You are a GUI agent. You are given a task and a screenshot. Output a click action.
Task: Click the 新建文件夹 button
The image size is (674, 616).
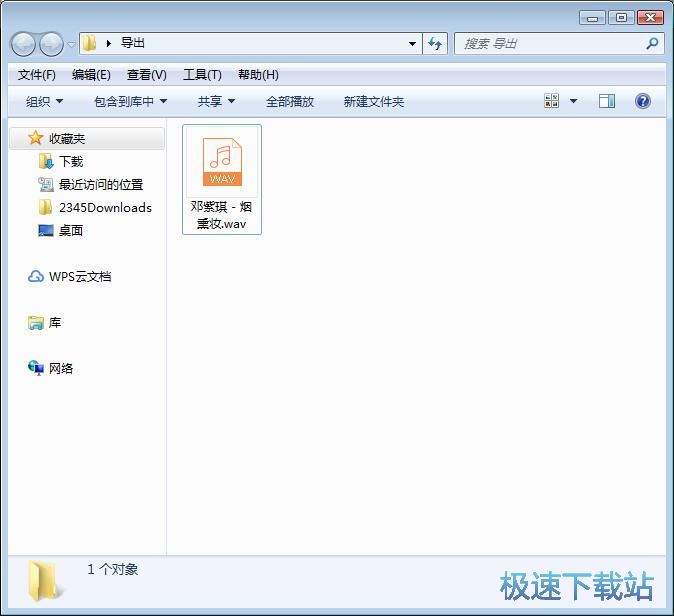[x=374, y=102]
